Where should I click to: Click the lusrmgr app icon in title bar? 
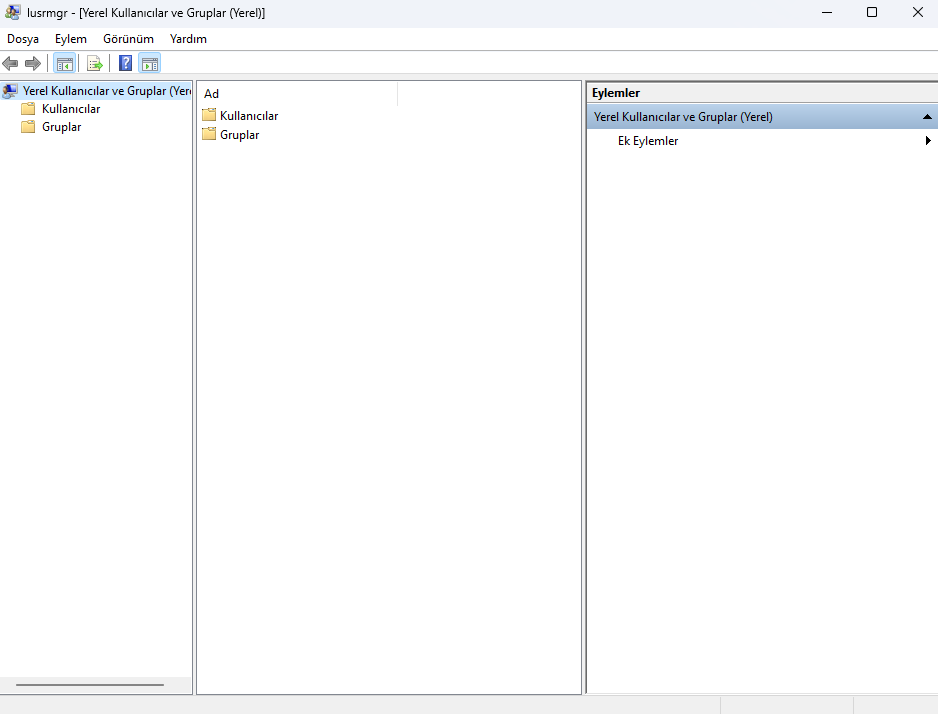13,12
